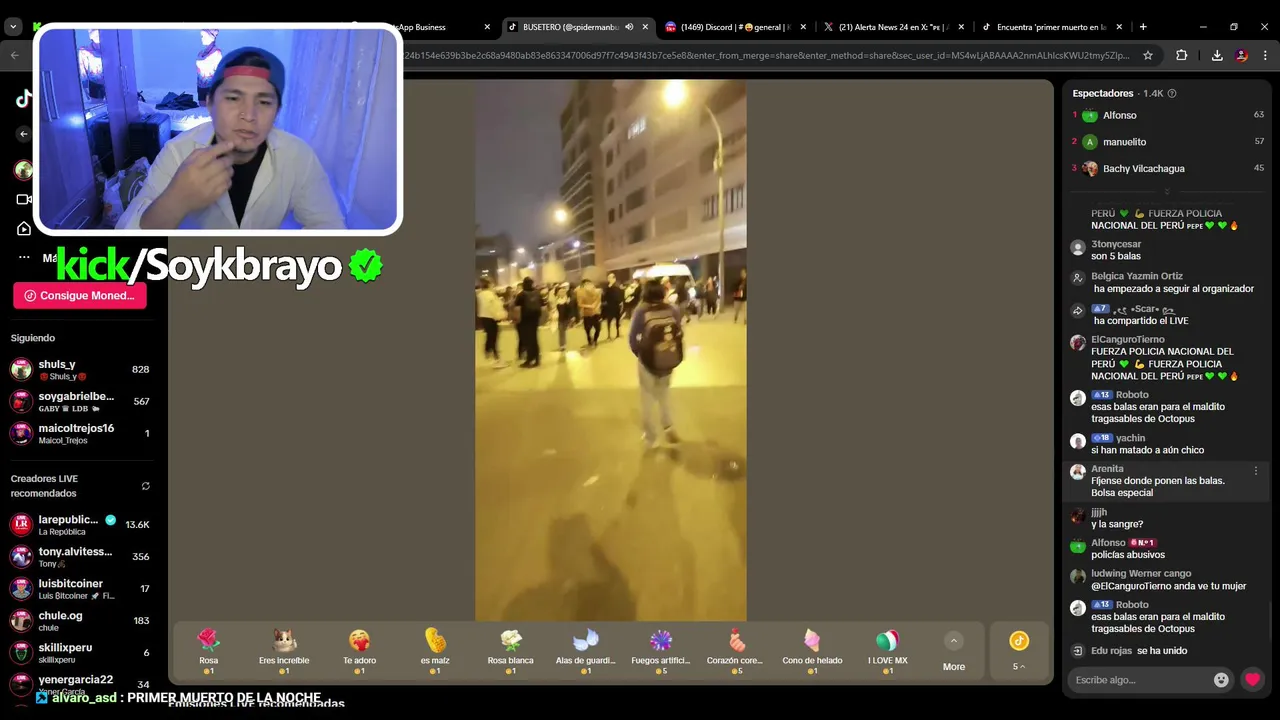Open skillixperu recommended live
The width and height of the screenshot is (1280, 720).
point(80,652)
